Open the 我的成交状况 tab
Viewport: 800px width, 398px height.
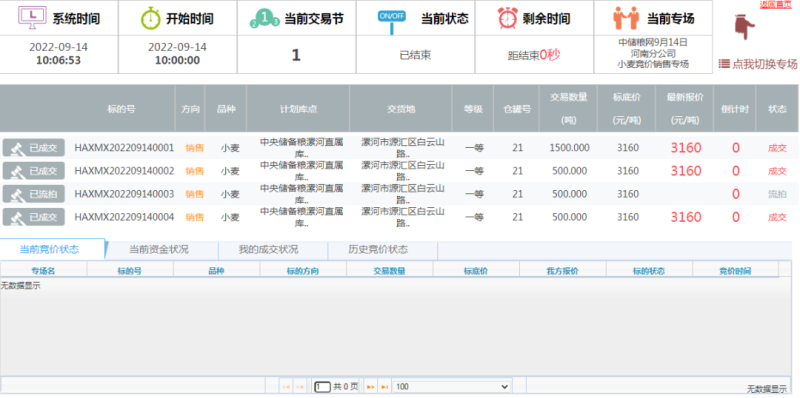click(x=268, y=250)
